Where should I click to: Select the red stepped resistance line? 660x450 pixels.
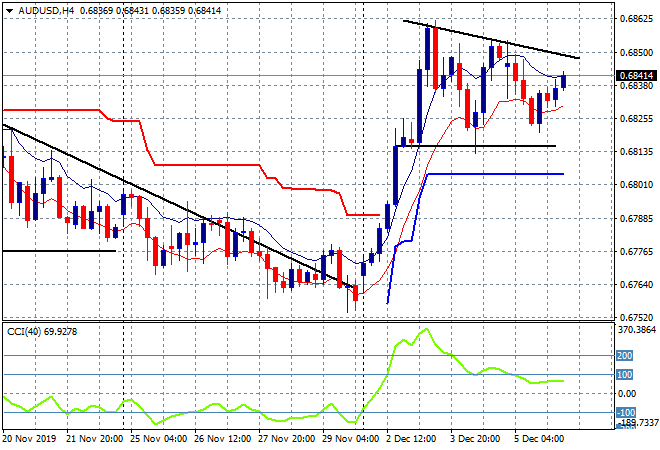206,165
